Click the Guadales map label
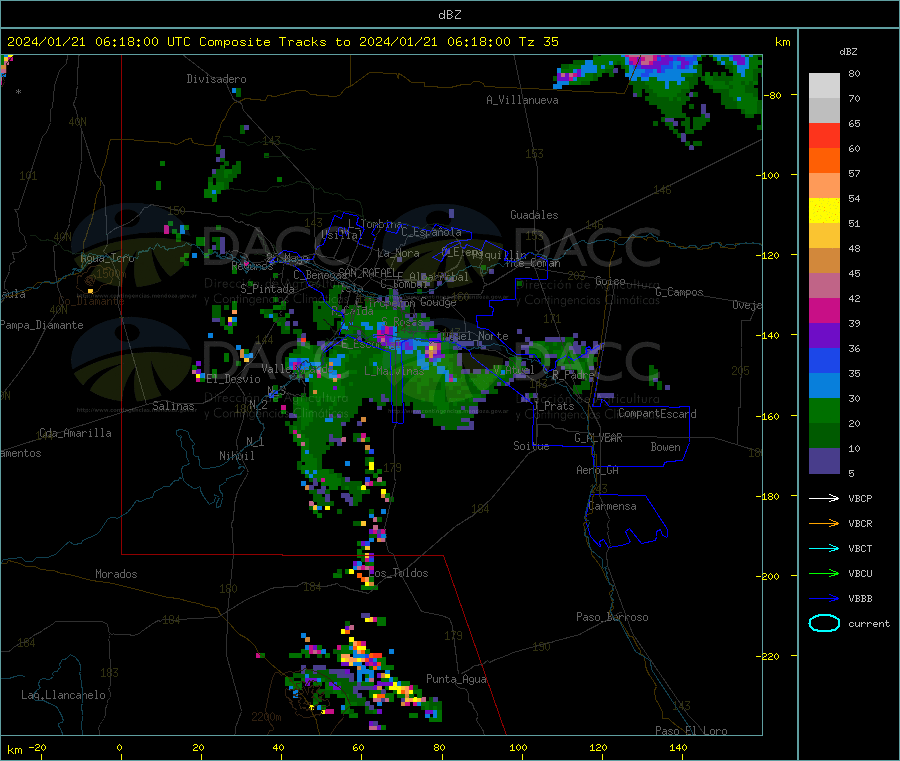The image size is (900, 761). [x=534, y=215]
